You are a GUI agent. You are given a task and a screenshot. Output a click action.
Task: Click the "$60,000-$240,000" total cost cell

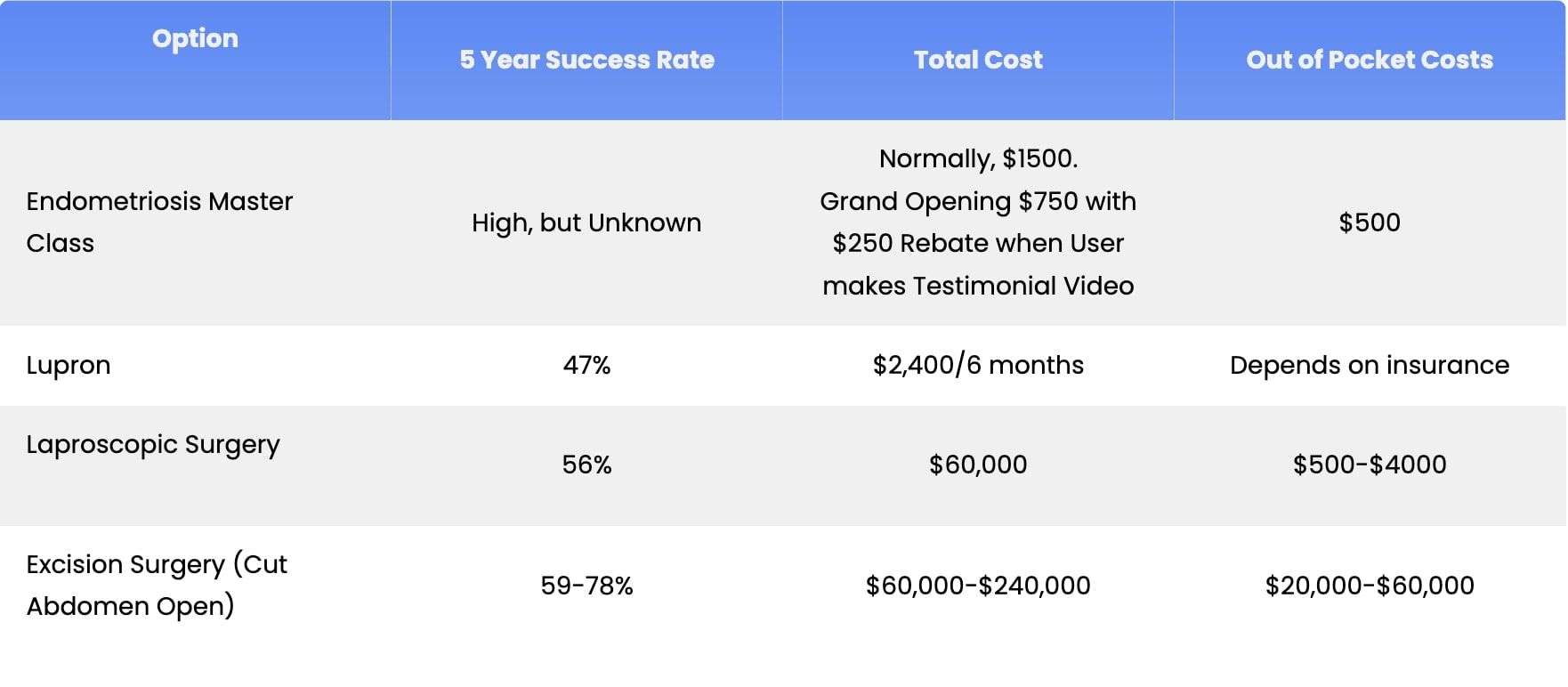(x=978, y=586)
